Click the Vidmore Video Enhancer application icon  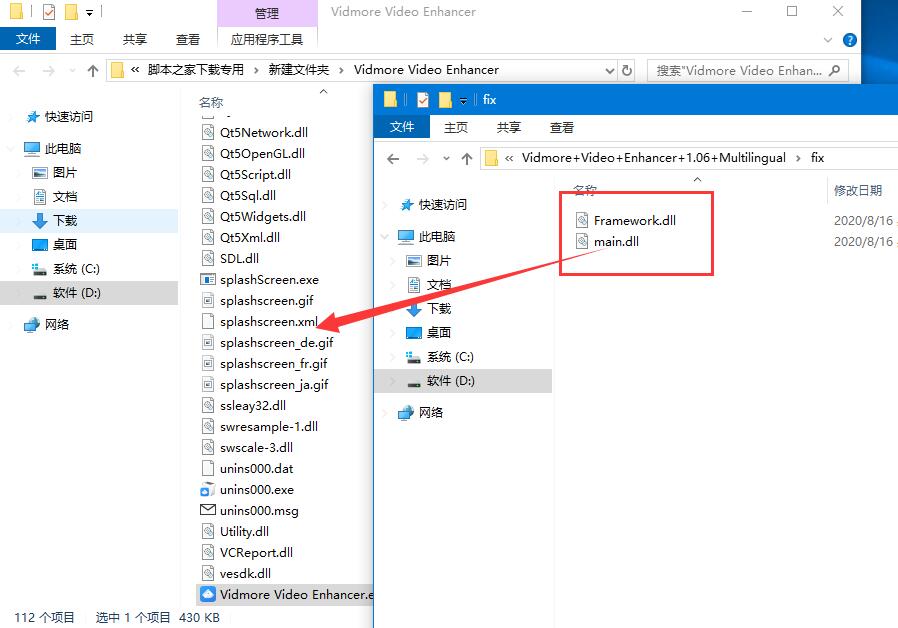coord(207,594)
